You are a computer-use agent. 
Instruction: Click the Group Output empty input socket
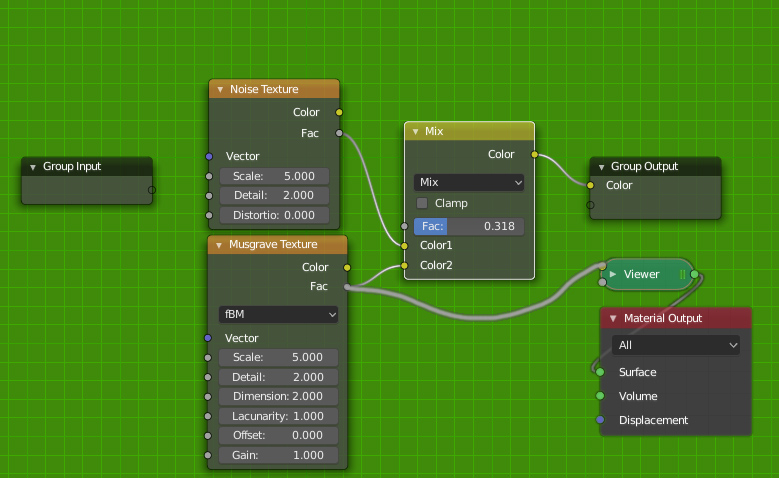click(590, 205)
